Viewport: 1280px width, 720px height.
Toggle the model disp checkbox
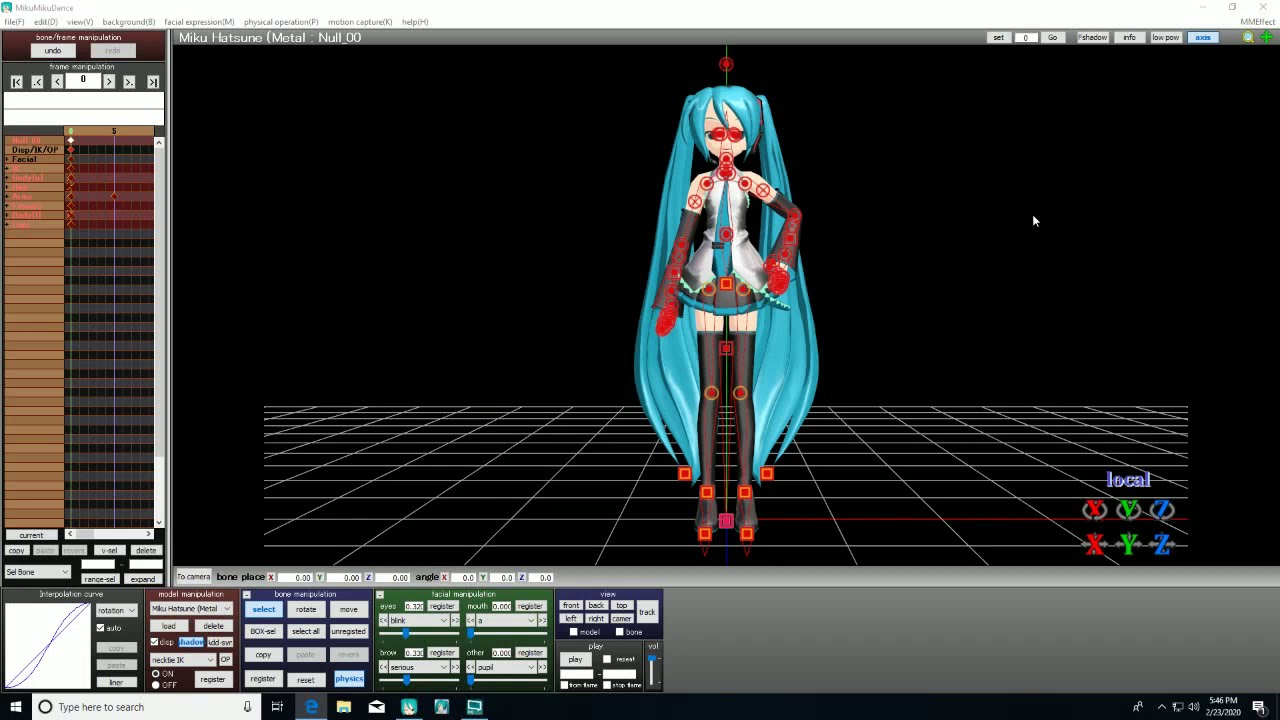point(154,642)
